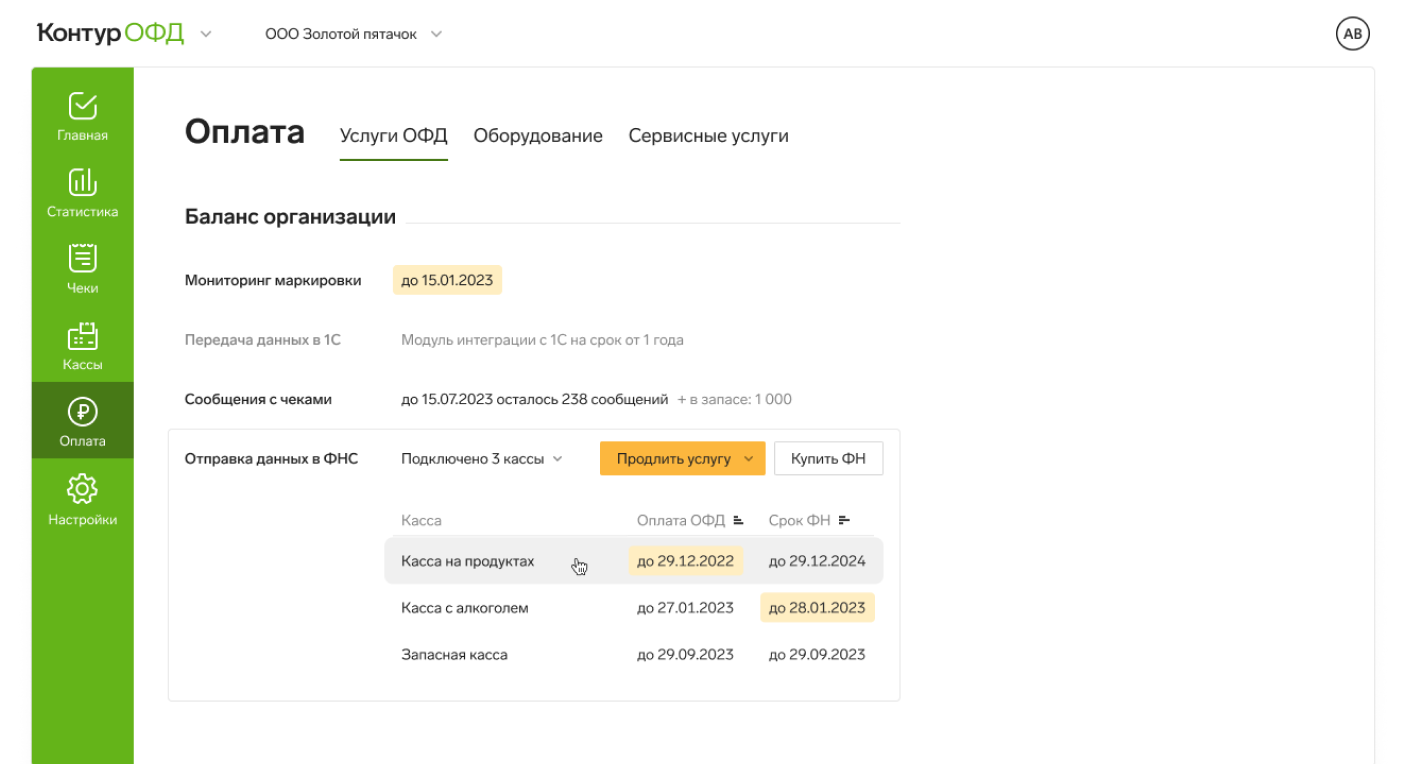Switch to the Оборудование tab

pos(538,136)
